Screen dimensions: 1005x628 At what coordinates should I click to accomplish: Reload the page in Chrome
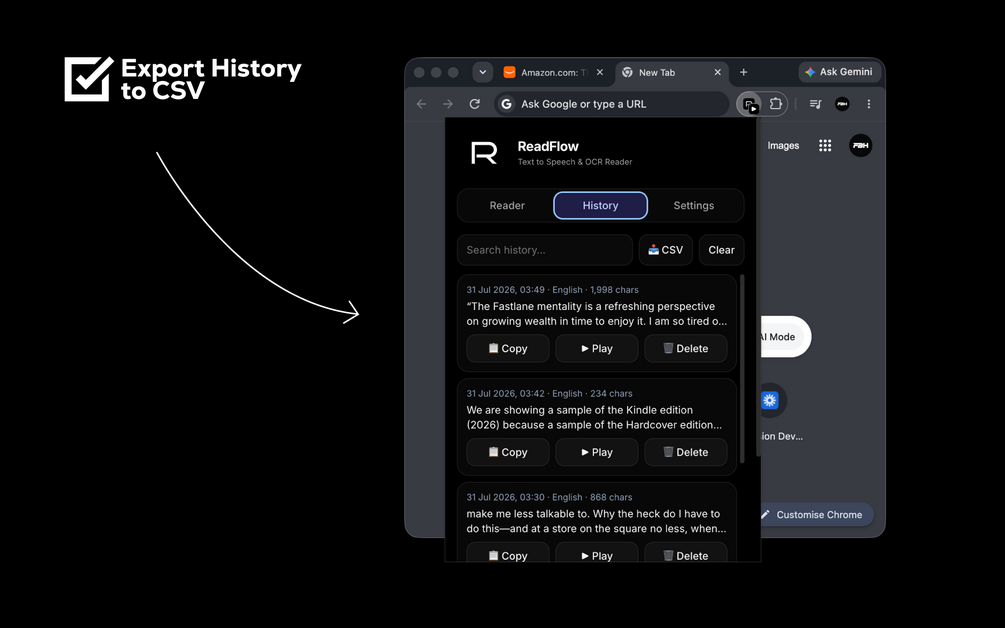pos(474,104)
